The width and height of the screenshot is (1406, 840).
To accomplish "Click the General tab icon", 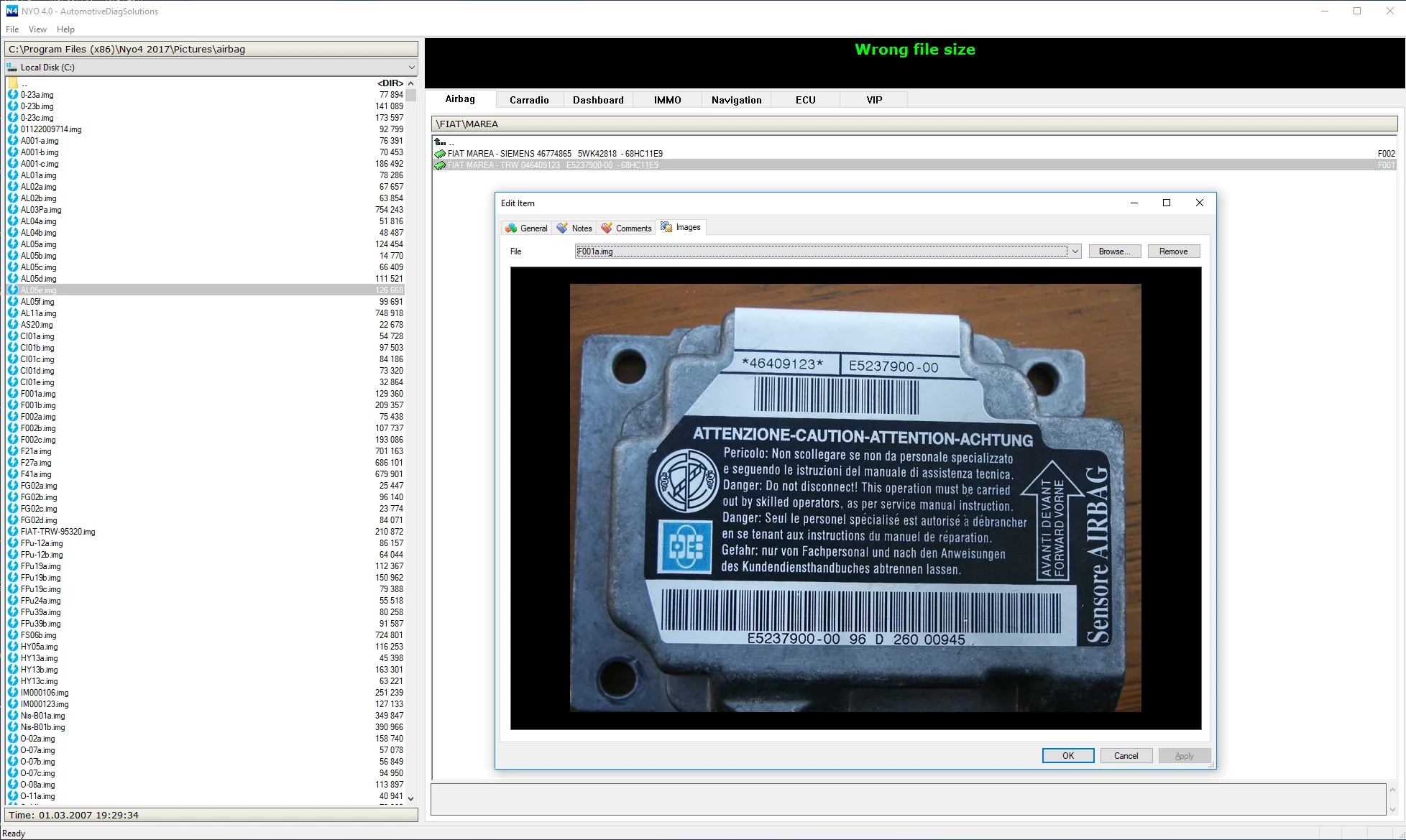I will [511, 228].
